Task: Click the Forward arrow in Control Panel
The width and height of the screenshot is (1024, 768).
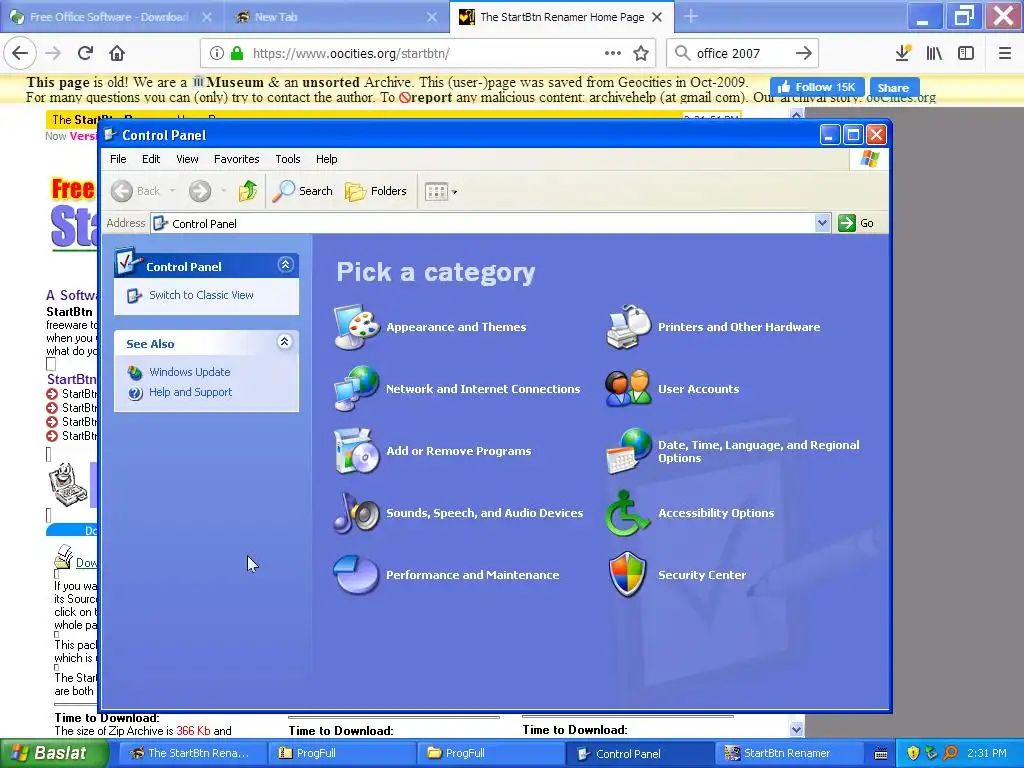Action: point(200,191)
